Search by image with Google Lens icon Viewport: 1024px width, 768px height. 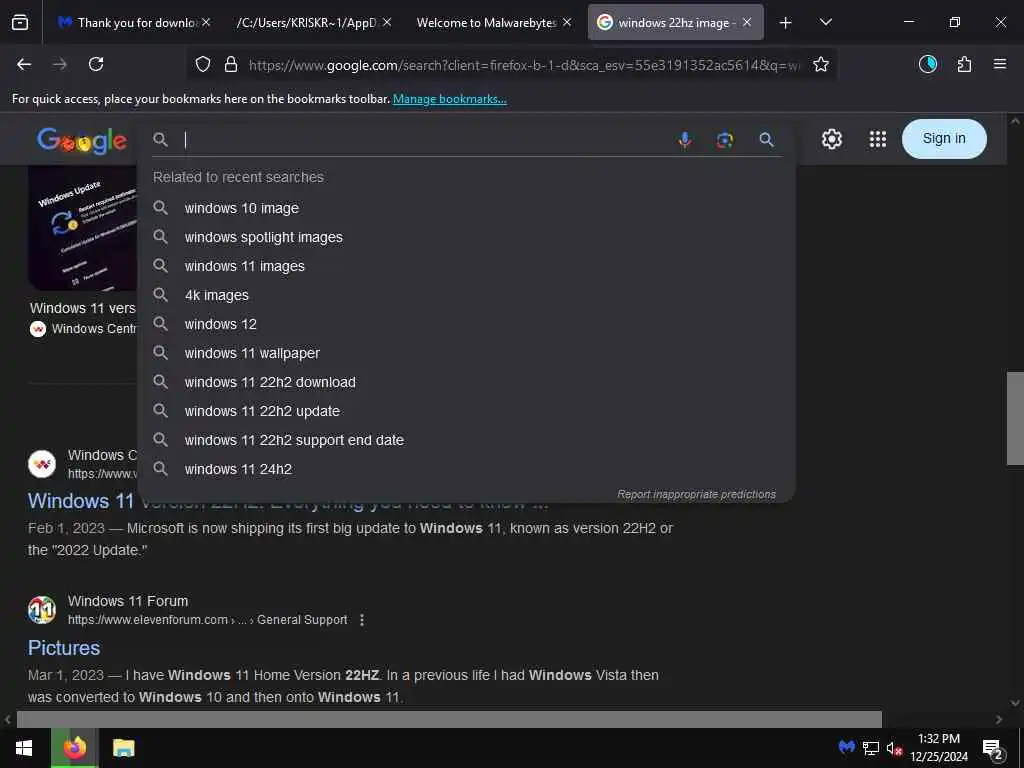725,140
